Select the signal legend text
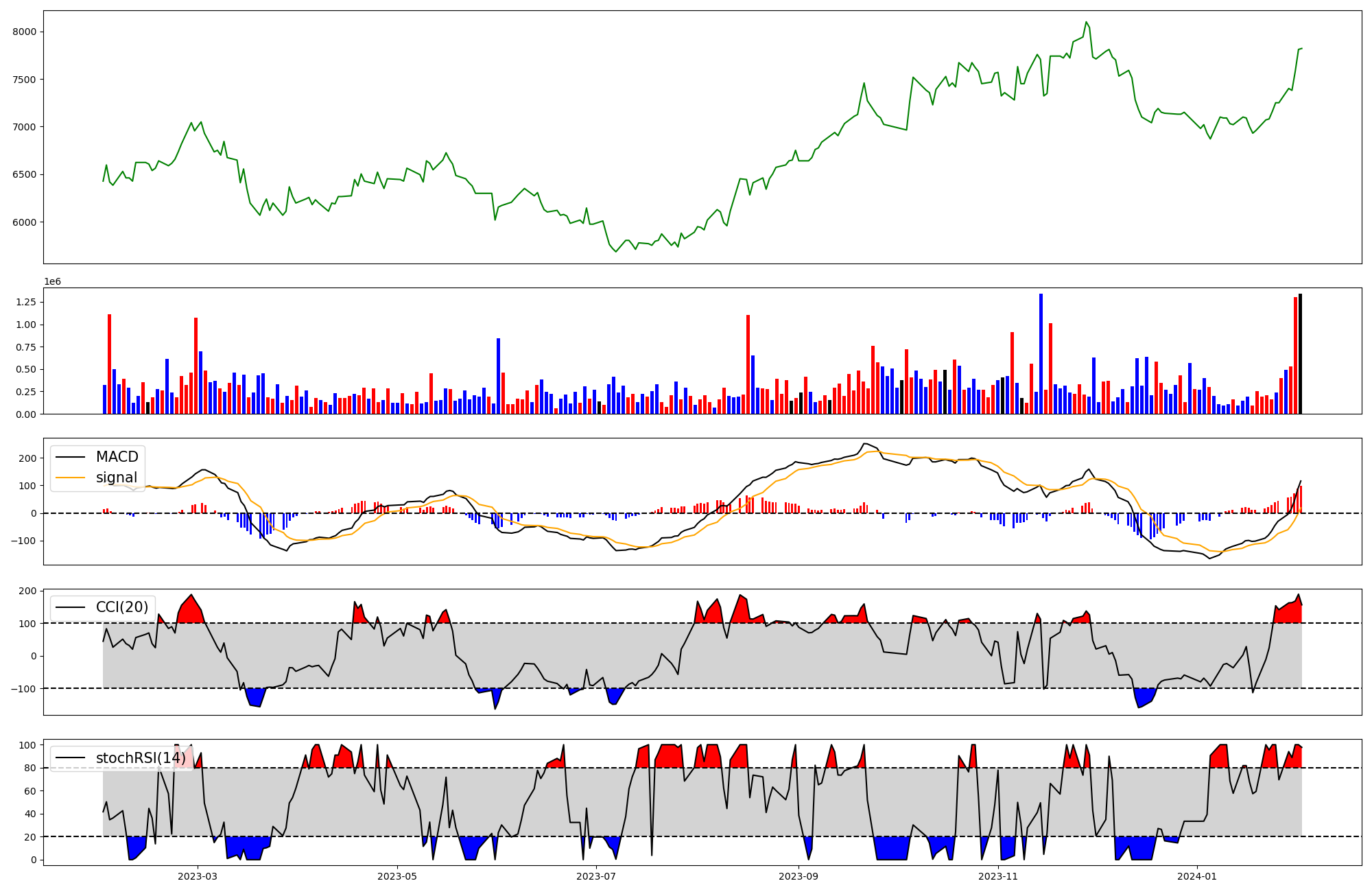 coord(116,478)
